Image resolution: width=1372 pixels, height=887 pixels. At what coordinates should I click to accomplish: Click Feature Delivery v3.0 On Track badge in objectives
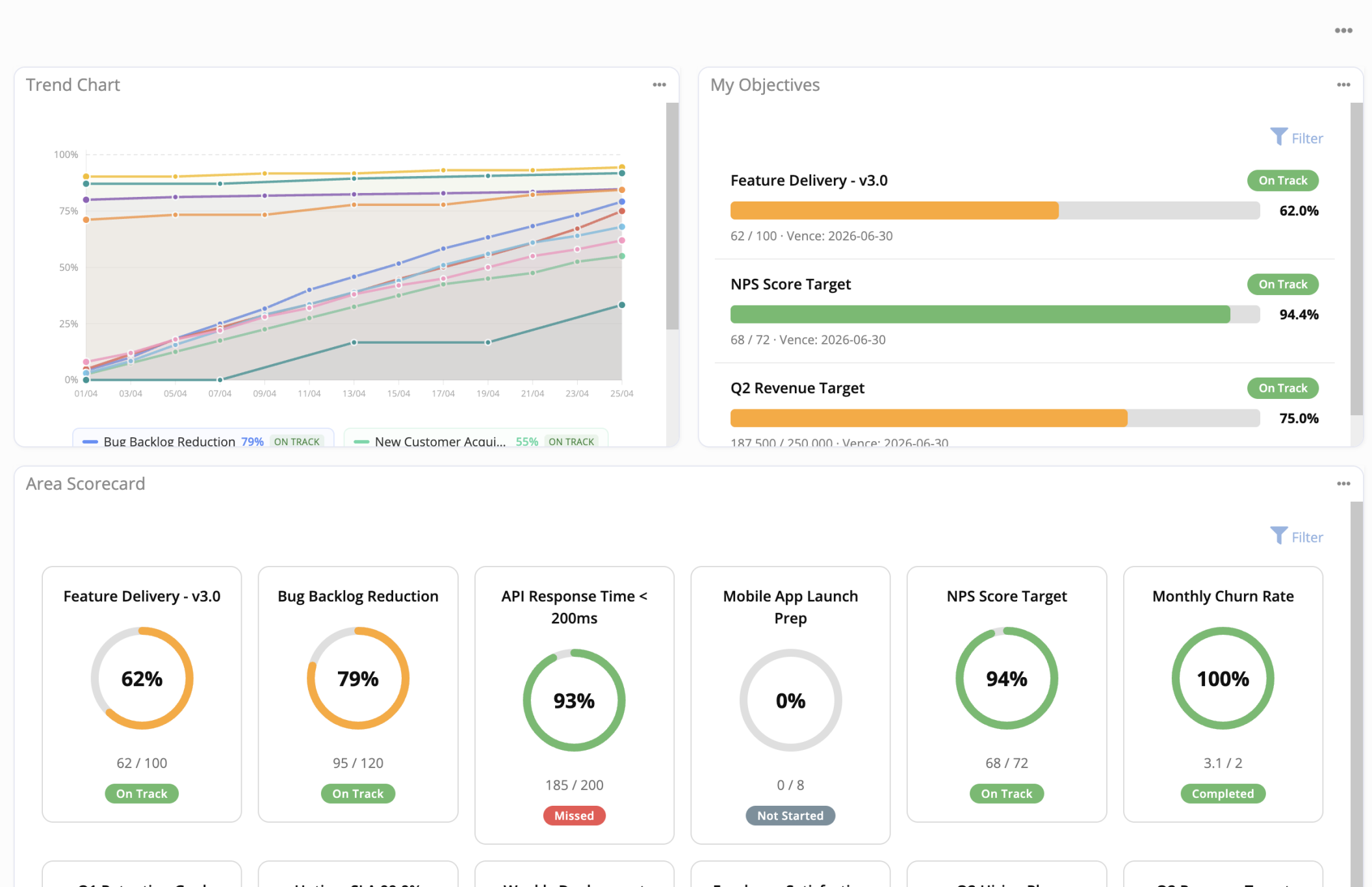pos(1282,181)
